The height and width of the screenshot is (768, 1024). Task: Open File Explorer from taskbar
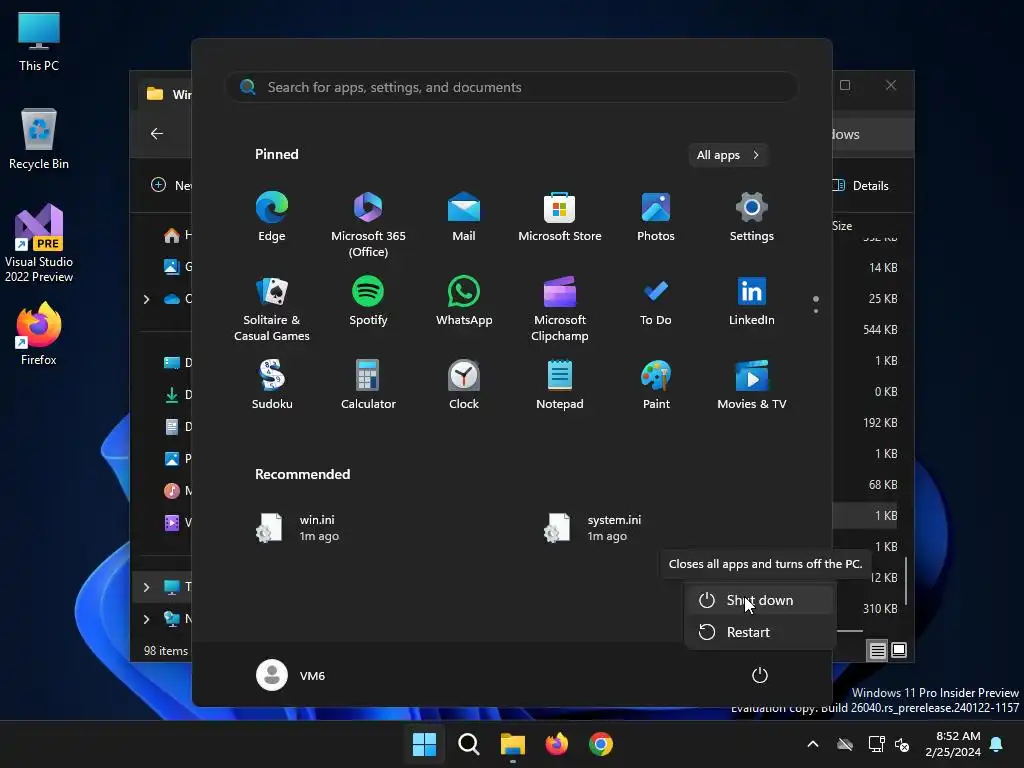[x=513, y=744]
